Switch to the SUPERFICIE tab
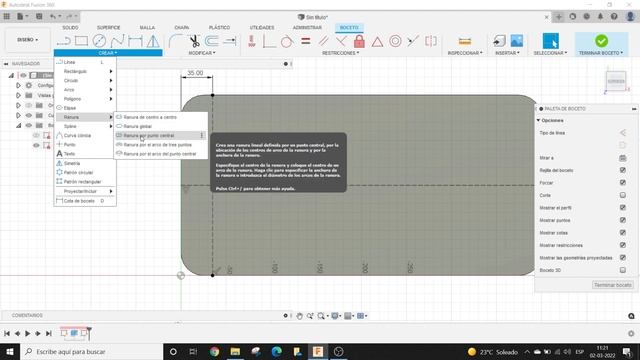Screen dimensions: 640x360 click(x=109, y=28)
